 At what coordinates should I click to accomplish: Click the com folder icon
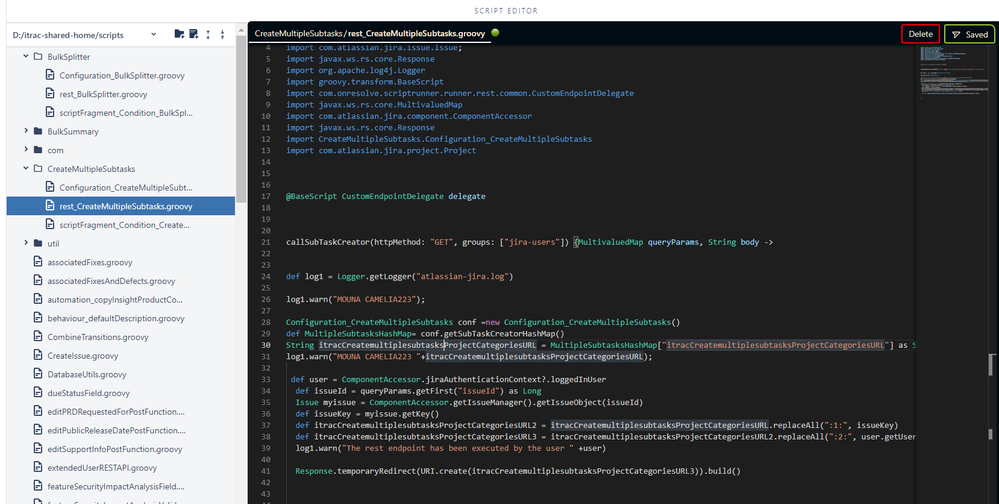click(x=38, y=150)
